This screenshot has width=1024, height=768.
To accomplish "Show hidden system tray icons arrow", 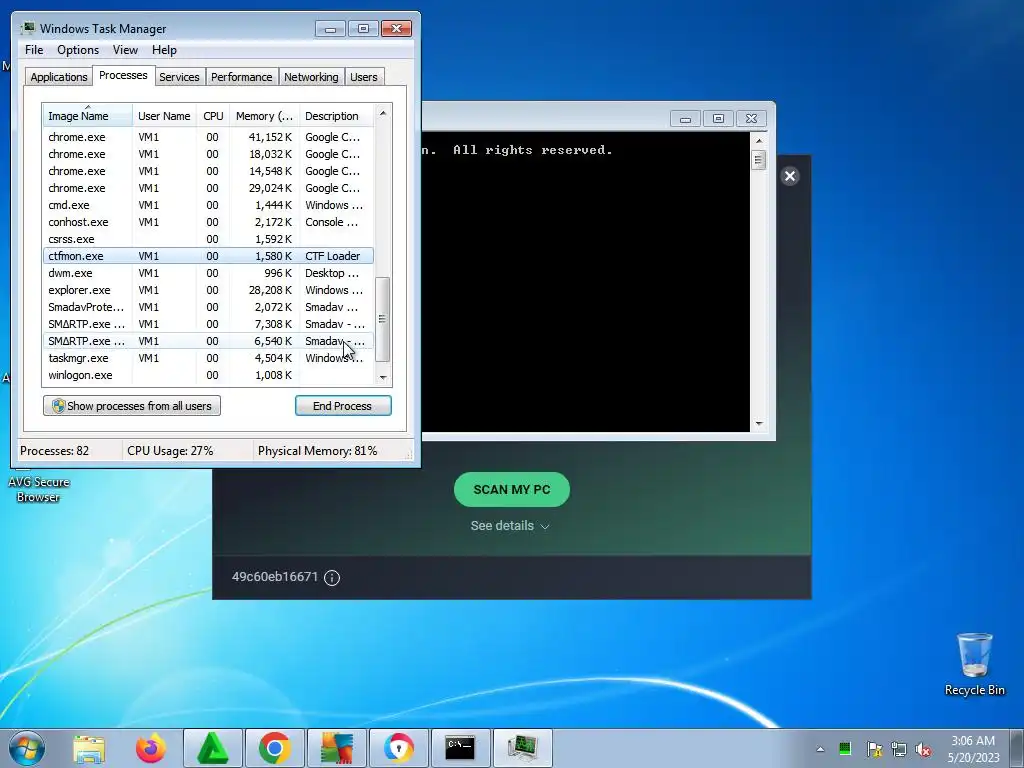I will pyautogui.click(x=820, y=749).
